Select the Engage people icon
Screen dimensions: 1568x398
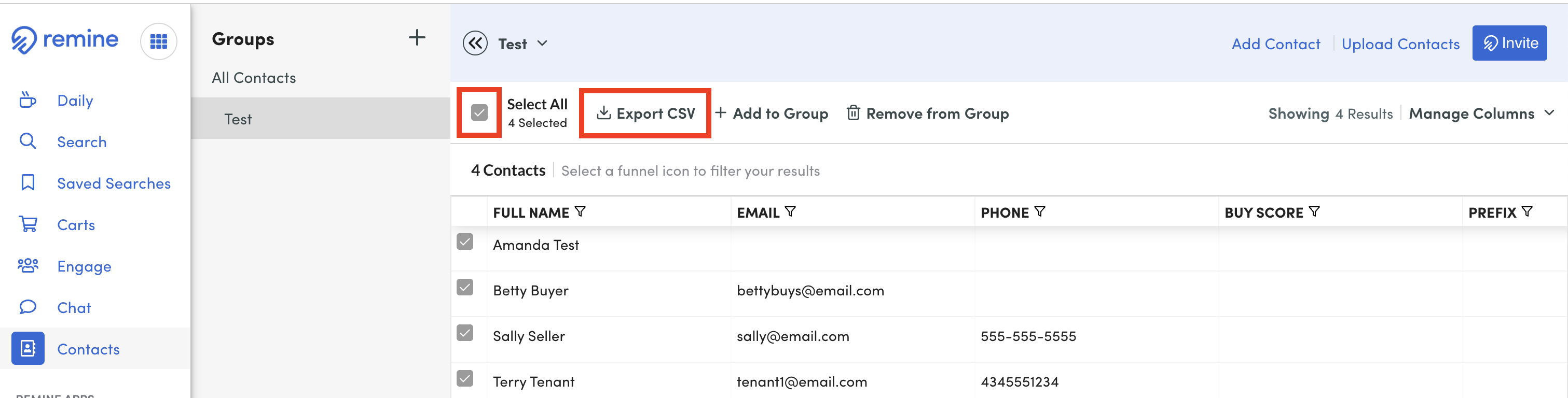27,265
